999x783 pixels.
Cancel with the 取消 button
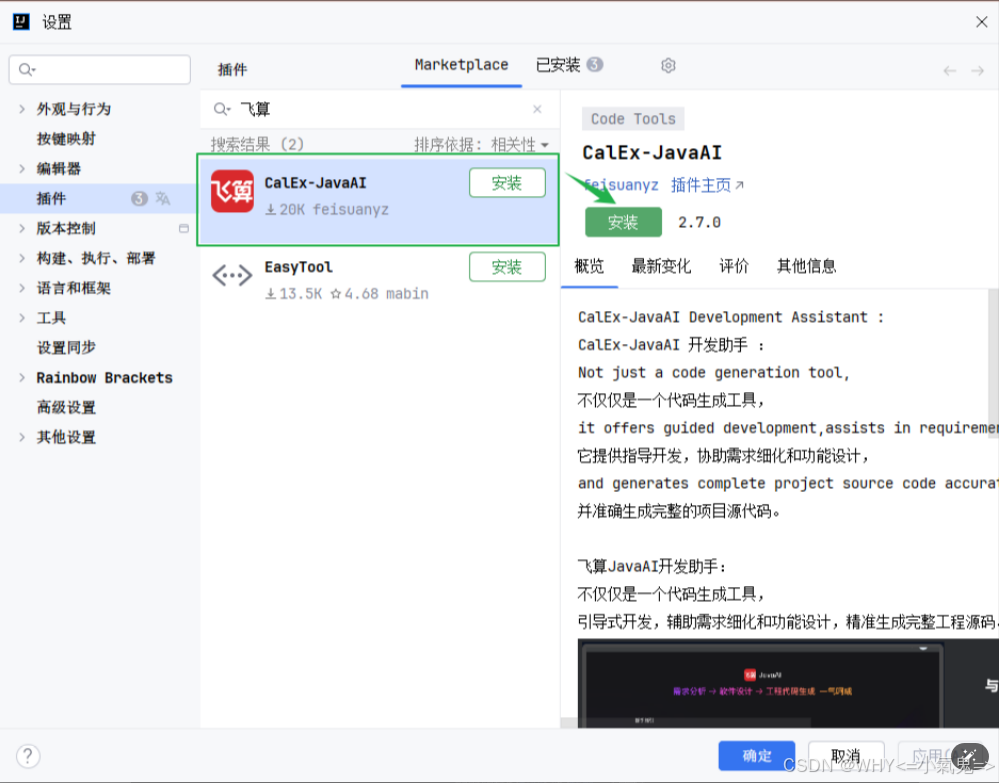[x=846, y=756]
